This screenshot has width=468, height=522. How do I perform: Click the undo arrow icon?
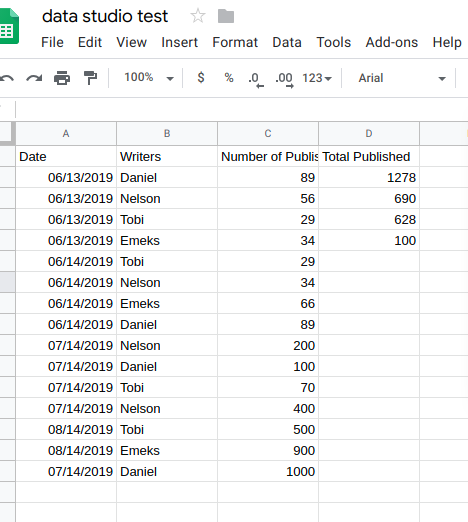click(x=7, y=78)
